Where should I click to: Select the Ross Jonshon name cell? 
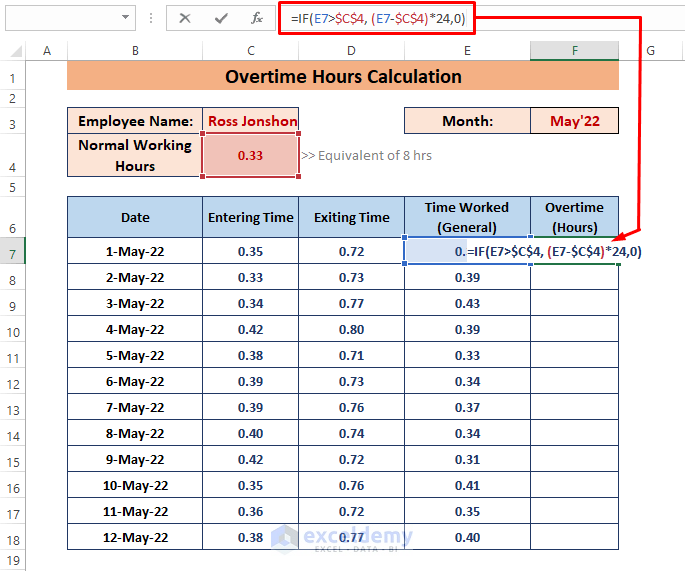click(251, 121)
